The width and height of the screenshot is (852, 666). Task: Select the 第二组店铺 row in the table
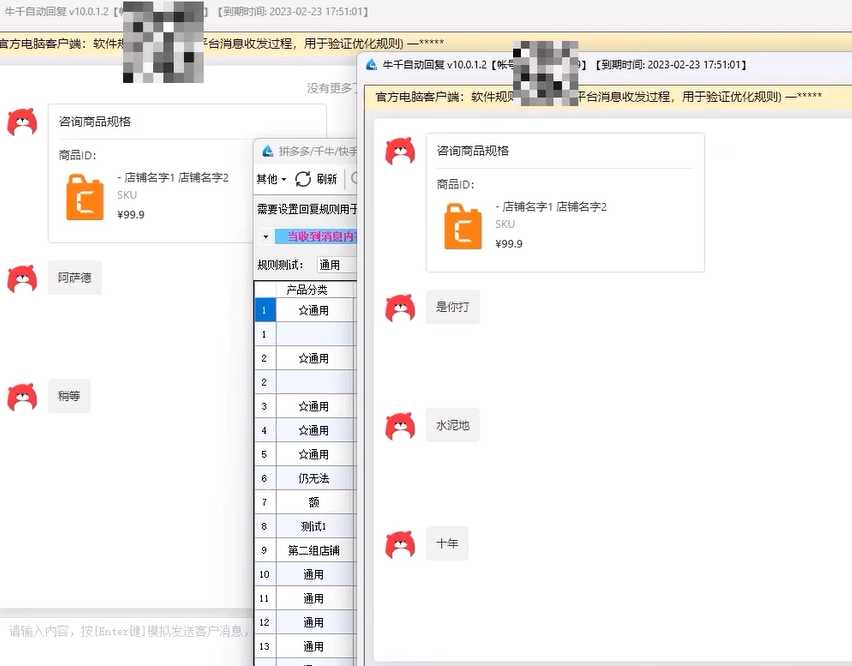[x=314, y=550]
